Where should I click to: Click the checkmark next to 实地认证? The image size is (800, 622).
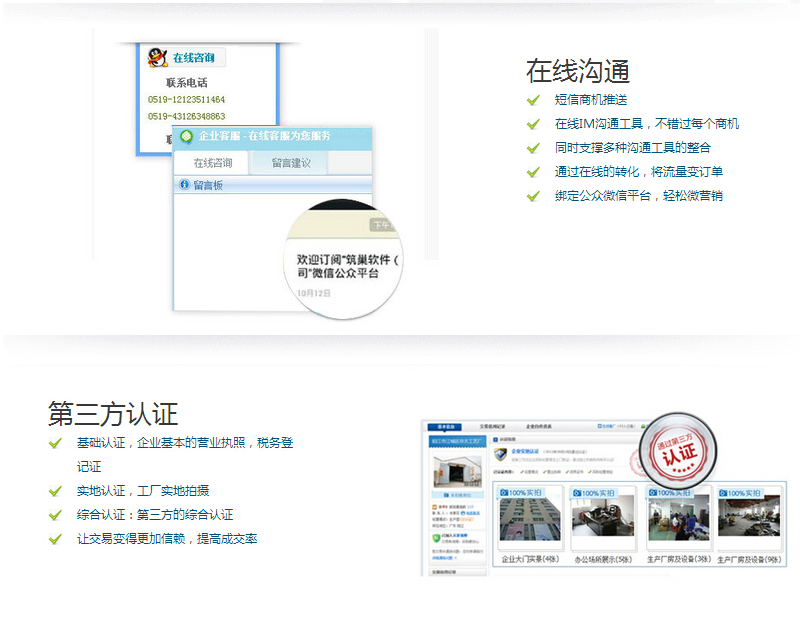point(55,491)
